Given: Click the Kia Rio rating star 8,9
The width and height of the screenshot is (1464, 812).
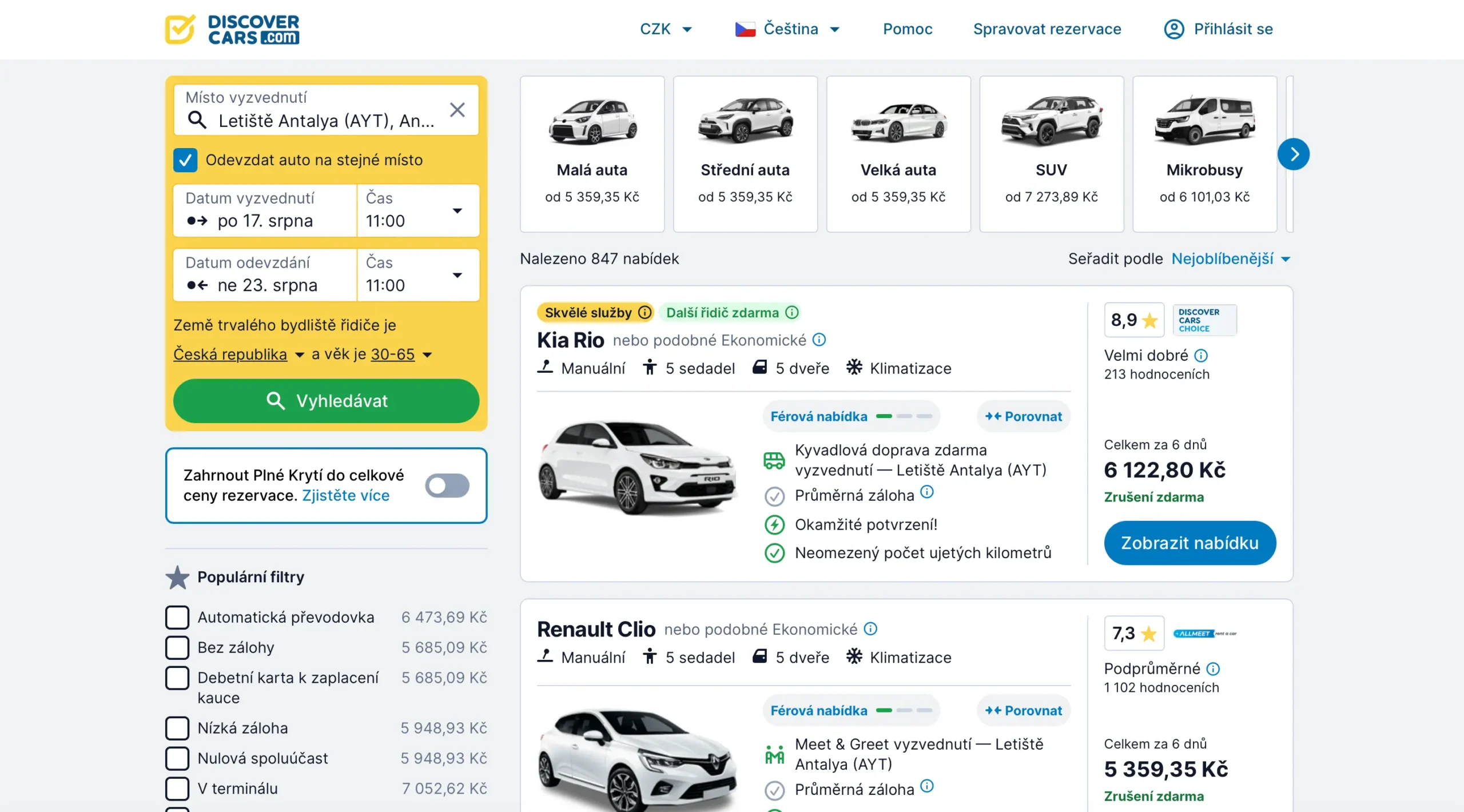Looking at the screenshot, I should coord(1149,320).
